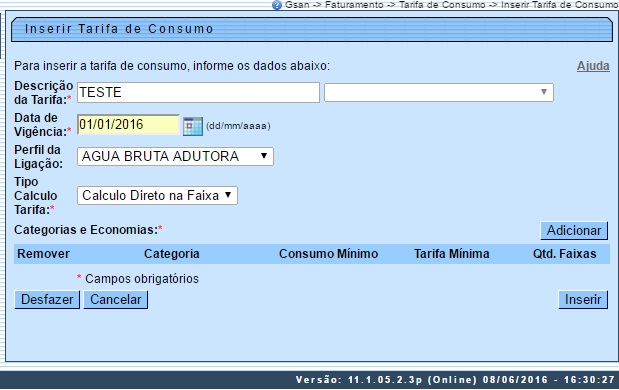Click the Gsan breadcrumb path text
The width and height of the screenshot is (619, 390).
[x=452, y=5]
